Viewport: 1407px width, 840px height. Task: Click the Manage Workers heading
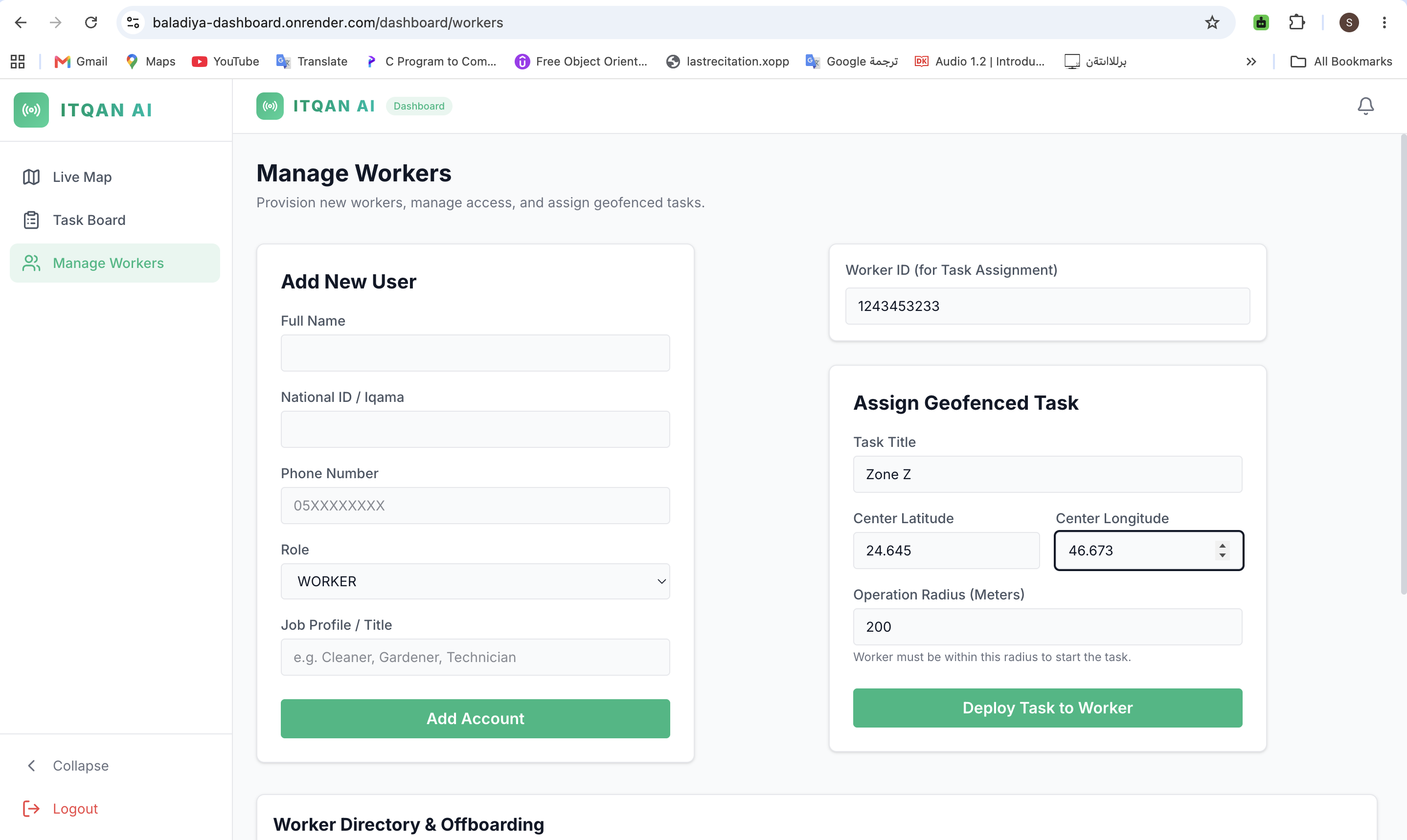point(353,173)
